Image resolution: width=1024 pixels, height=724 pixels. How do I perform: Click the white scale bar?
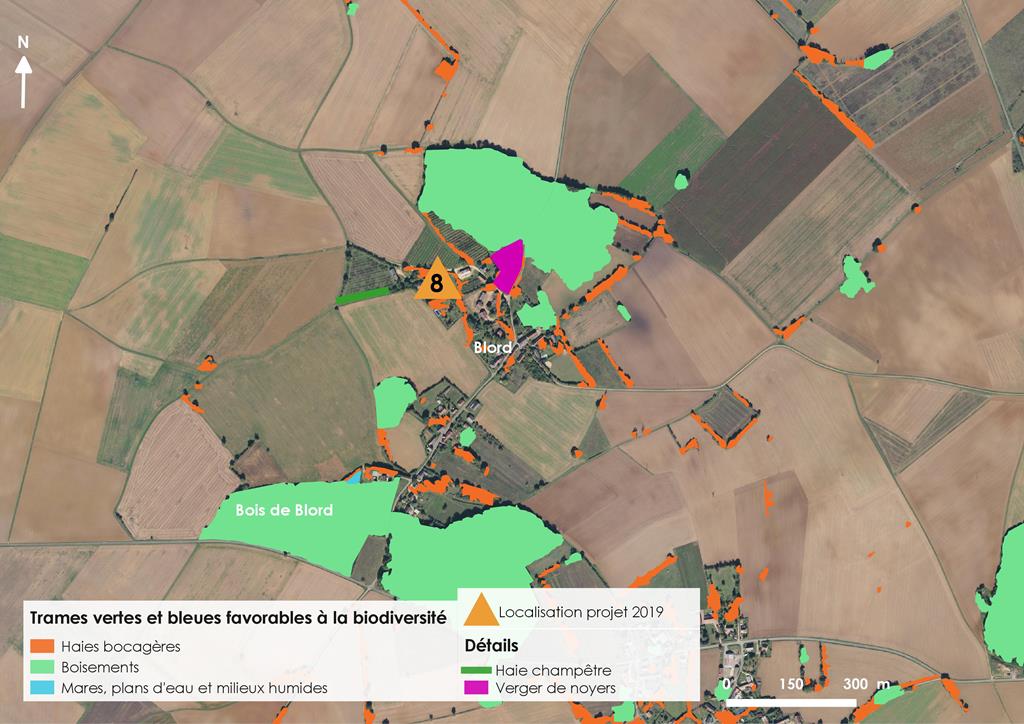pyautogui.click(x=791, y=703)
